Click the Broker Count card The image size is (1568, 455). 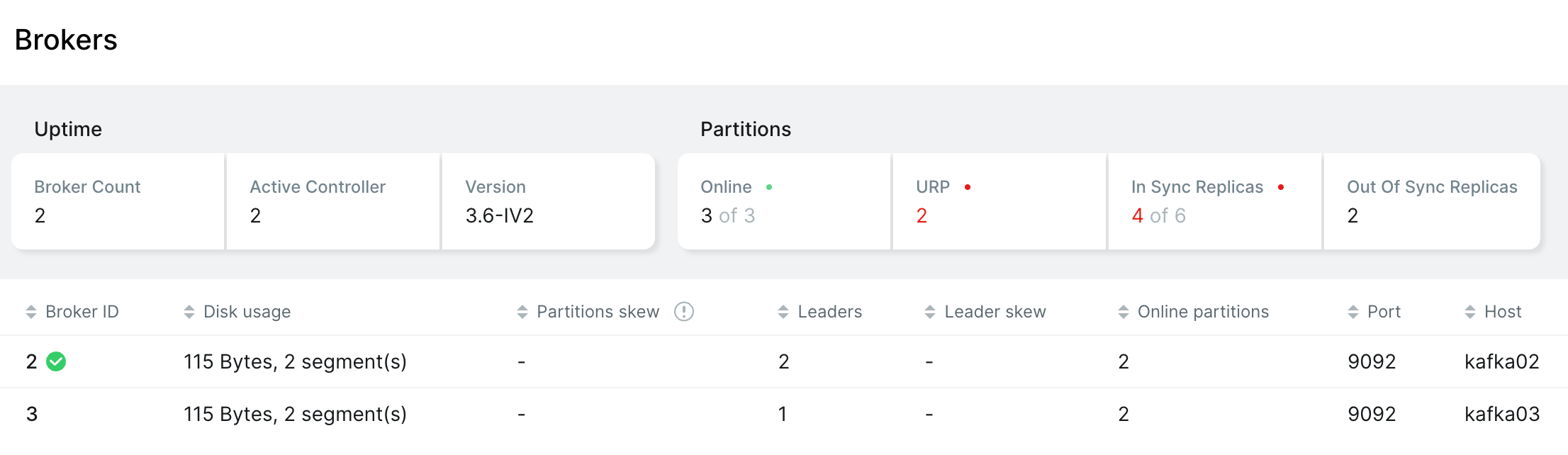(x=118, y=201)
